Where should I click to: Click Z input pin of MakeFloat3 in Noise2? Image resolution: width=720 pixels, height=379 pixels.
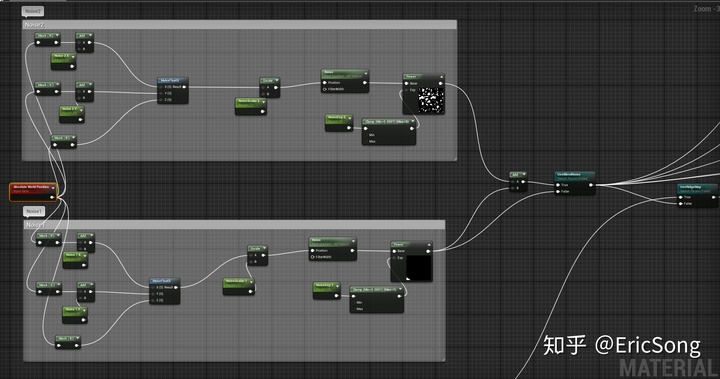coord(161,100)
